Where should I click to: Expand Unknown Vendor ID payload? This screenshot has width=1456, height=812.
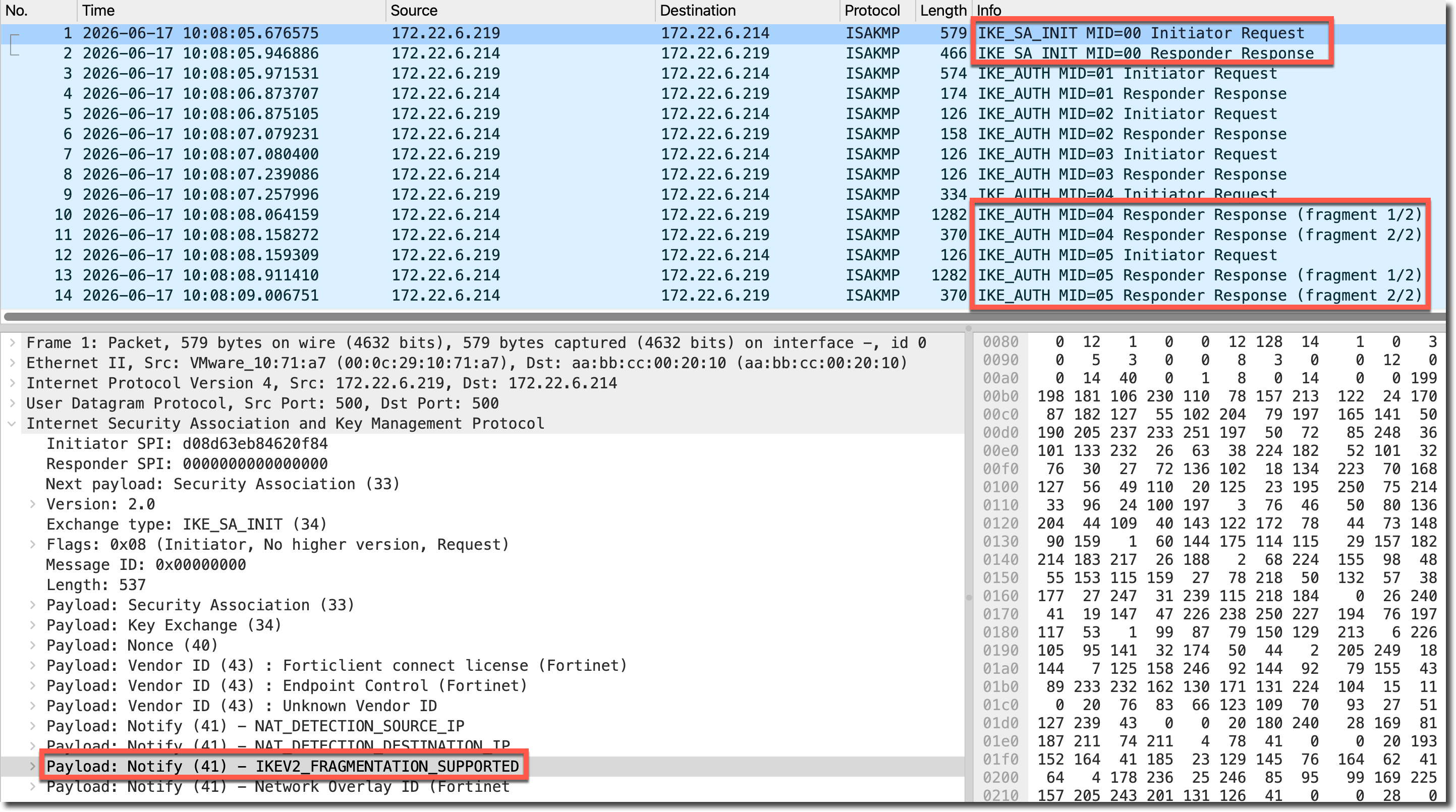point(33,706)
